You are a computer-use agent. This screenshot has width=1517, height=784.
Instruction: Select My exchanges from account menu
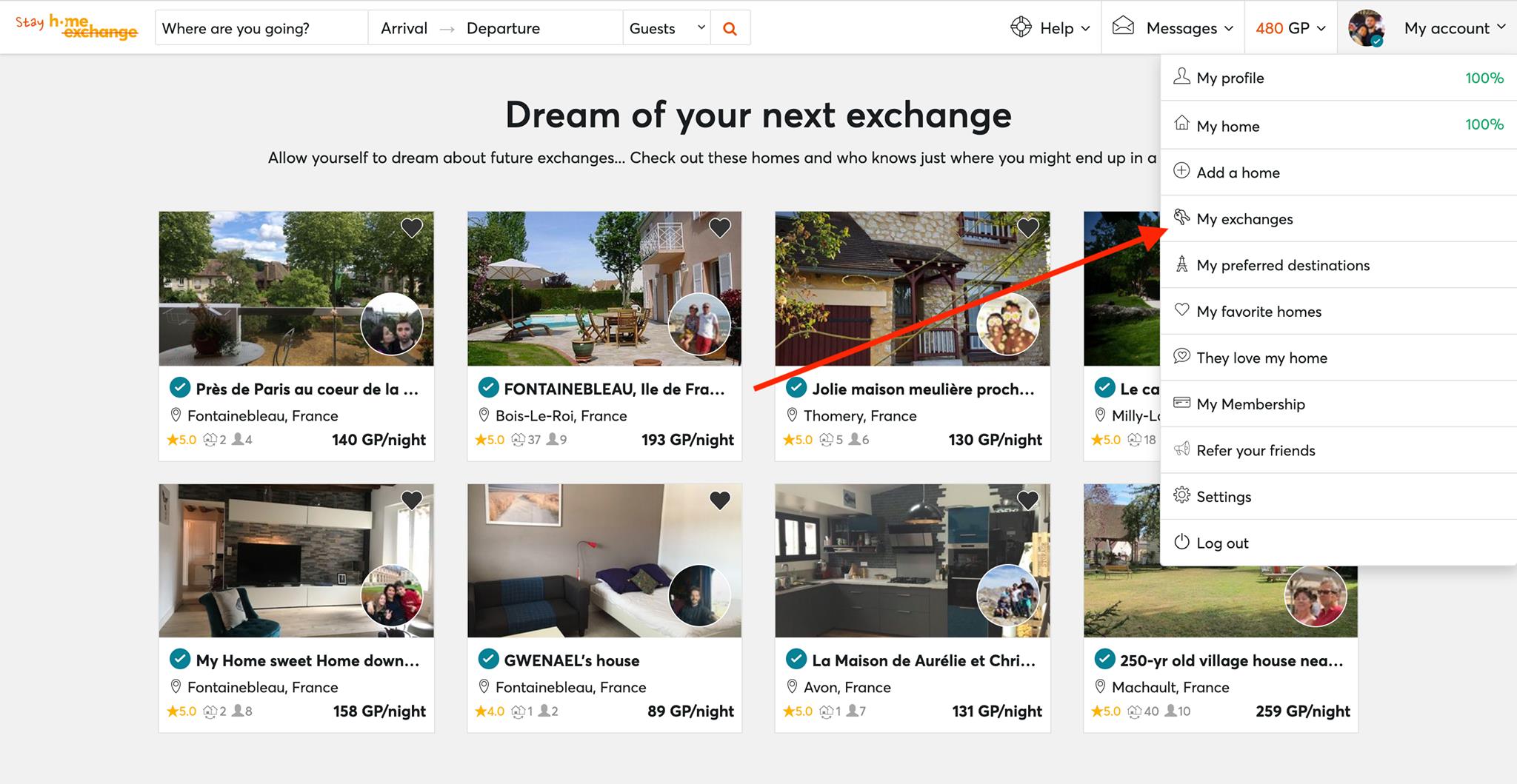point(1244,219)
